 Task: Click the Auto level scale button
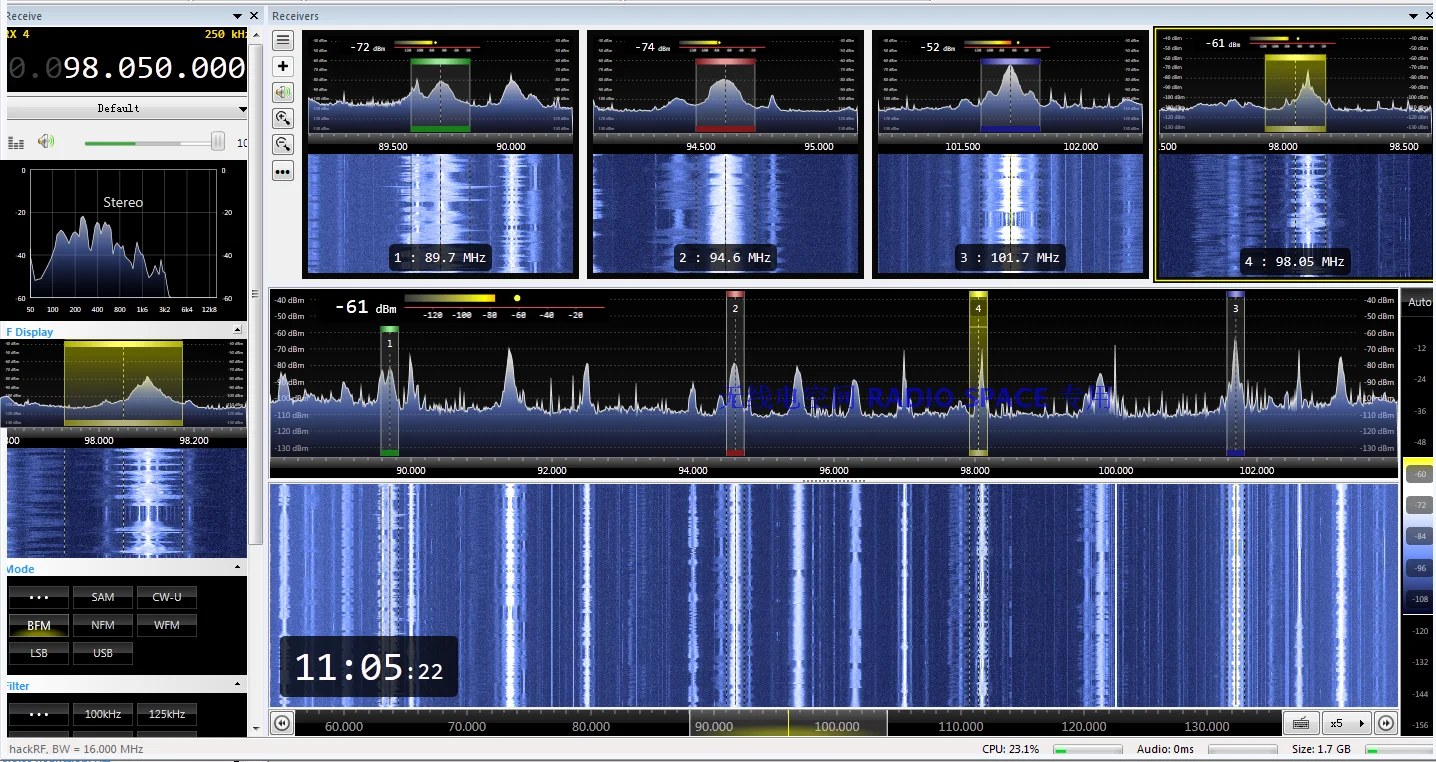[x=1419, y=302]
